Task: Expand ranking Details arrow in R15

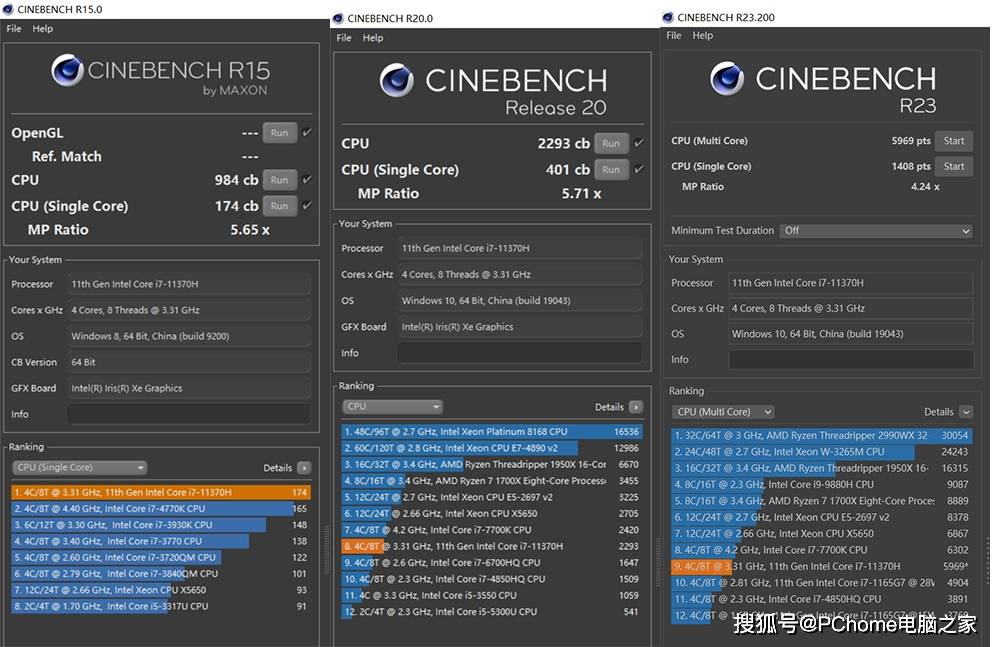Action: (304, 468)
